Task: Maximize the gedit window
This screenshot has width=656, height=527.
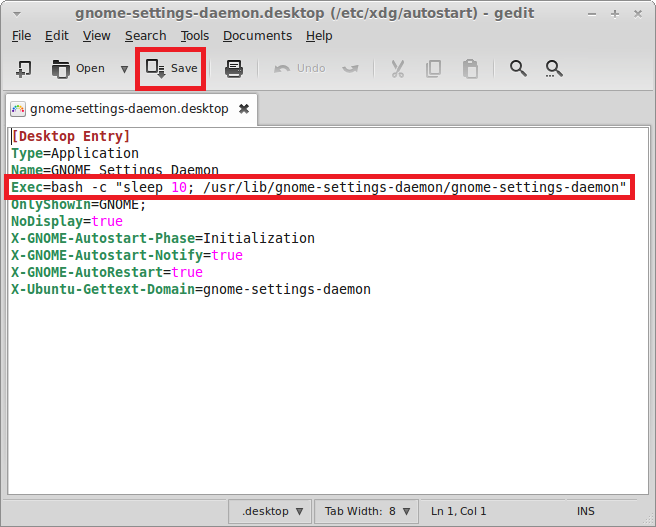Action: point(615,15)
